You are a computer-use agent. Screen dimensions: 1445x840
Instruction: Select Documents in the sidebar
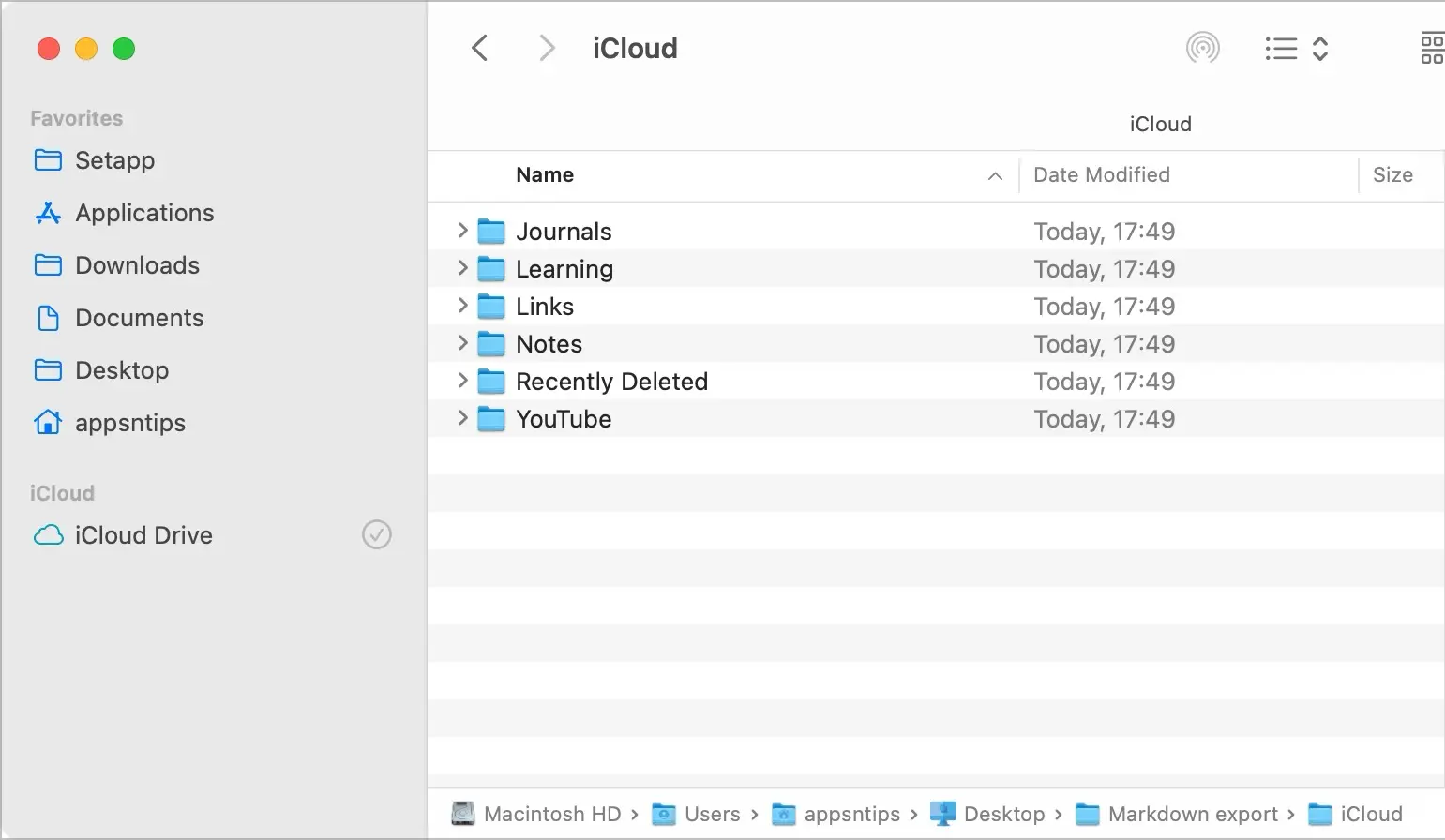pyautogui.click(x=118, y=318)
